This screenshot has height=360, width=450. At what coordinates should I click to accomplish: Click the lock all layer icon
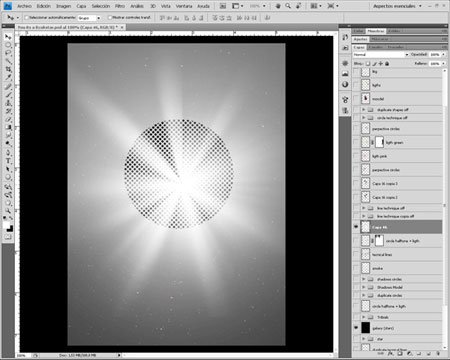(387, 63)
